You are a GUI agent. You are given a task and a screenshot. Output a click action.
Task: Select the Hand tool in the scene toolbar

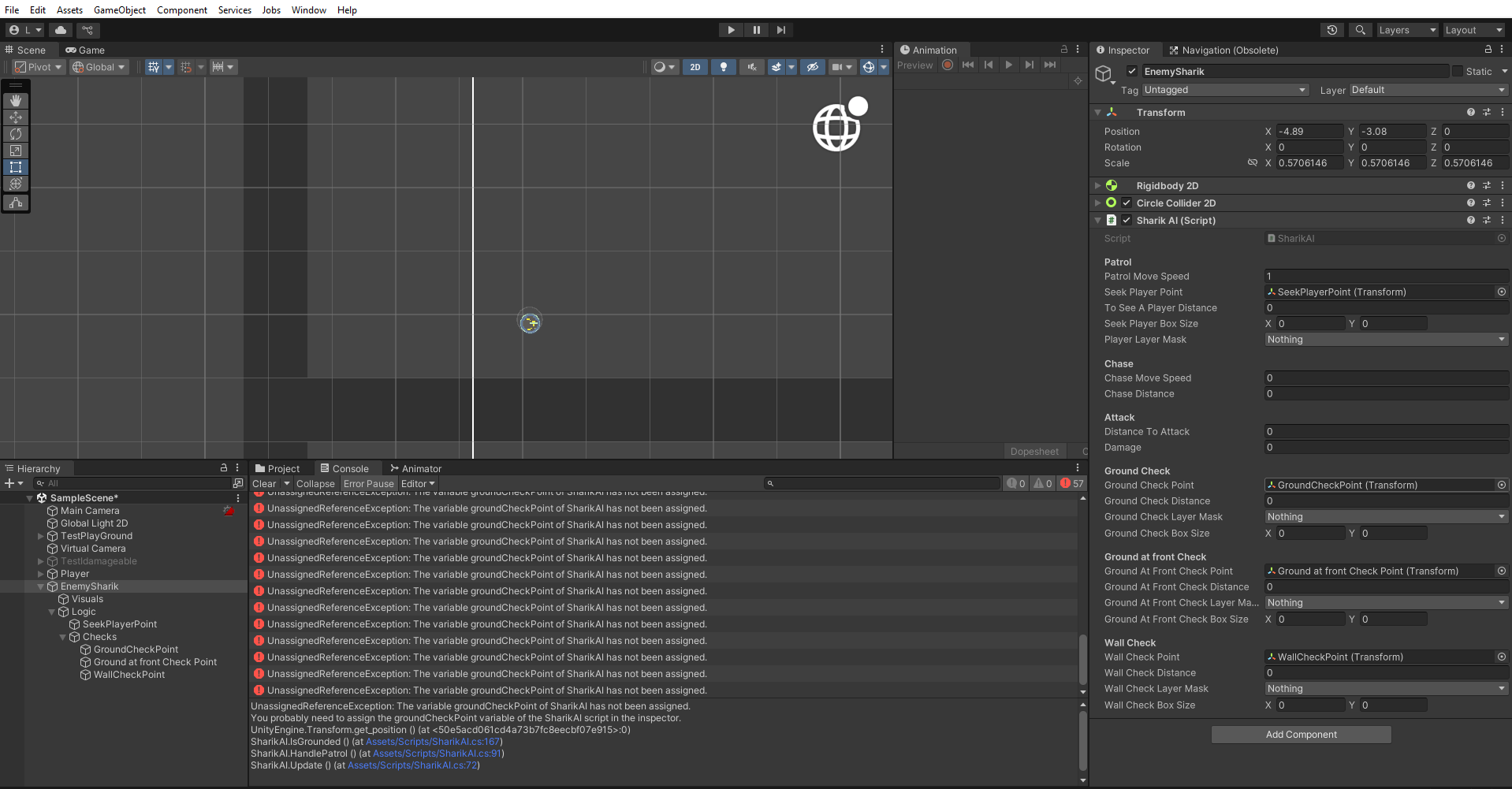(x=16, y=100)
